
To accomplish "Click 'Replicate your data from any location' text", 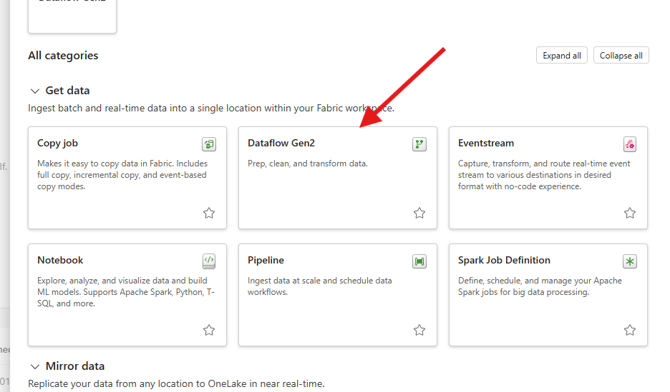I will point(176,384).
